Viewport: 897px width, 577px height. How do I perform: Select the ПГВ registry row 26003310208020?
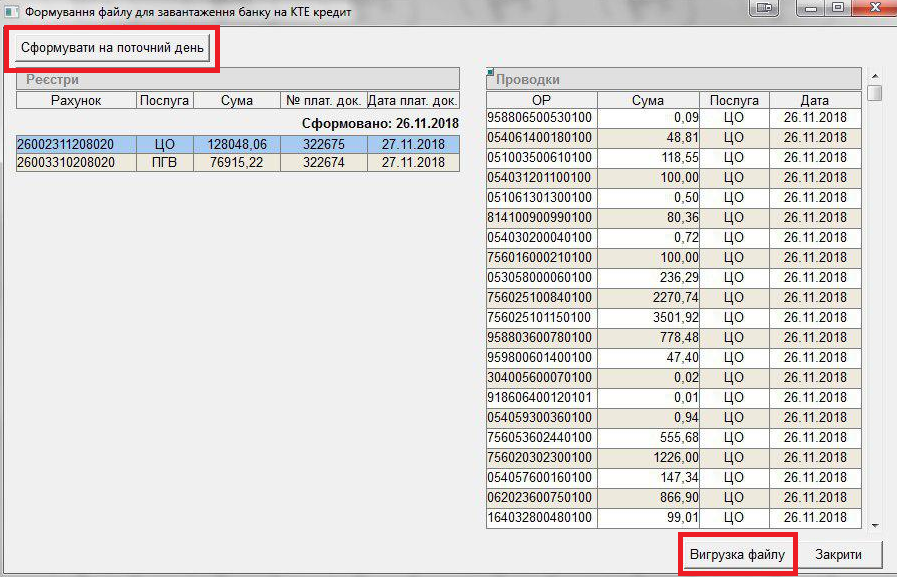(76, 162)
